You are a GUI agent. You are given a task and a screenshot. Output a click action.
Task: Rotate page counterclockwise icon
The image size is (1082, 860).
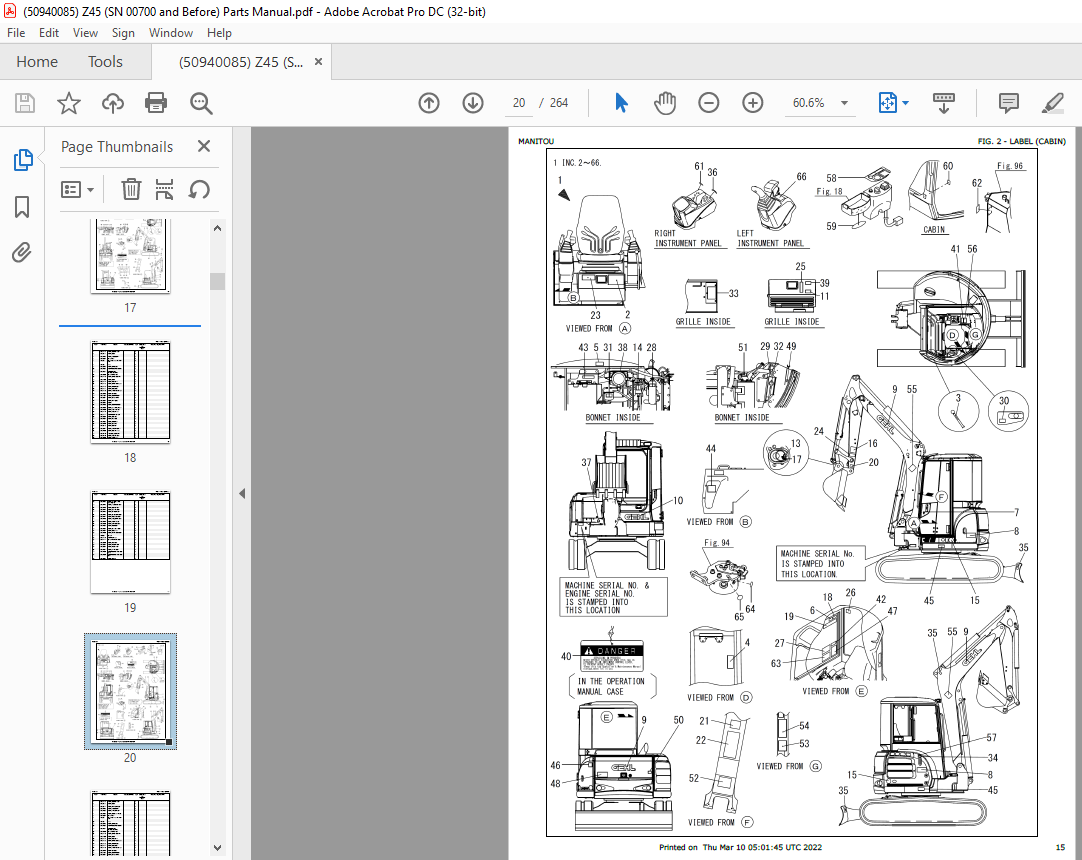pyautogui.click(x=199, y=189)
